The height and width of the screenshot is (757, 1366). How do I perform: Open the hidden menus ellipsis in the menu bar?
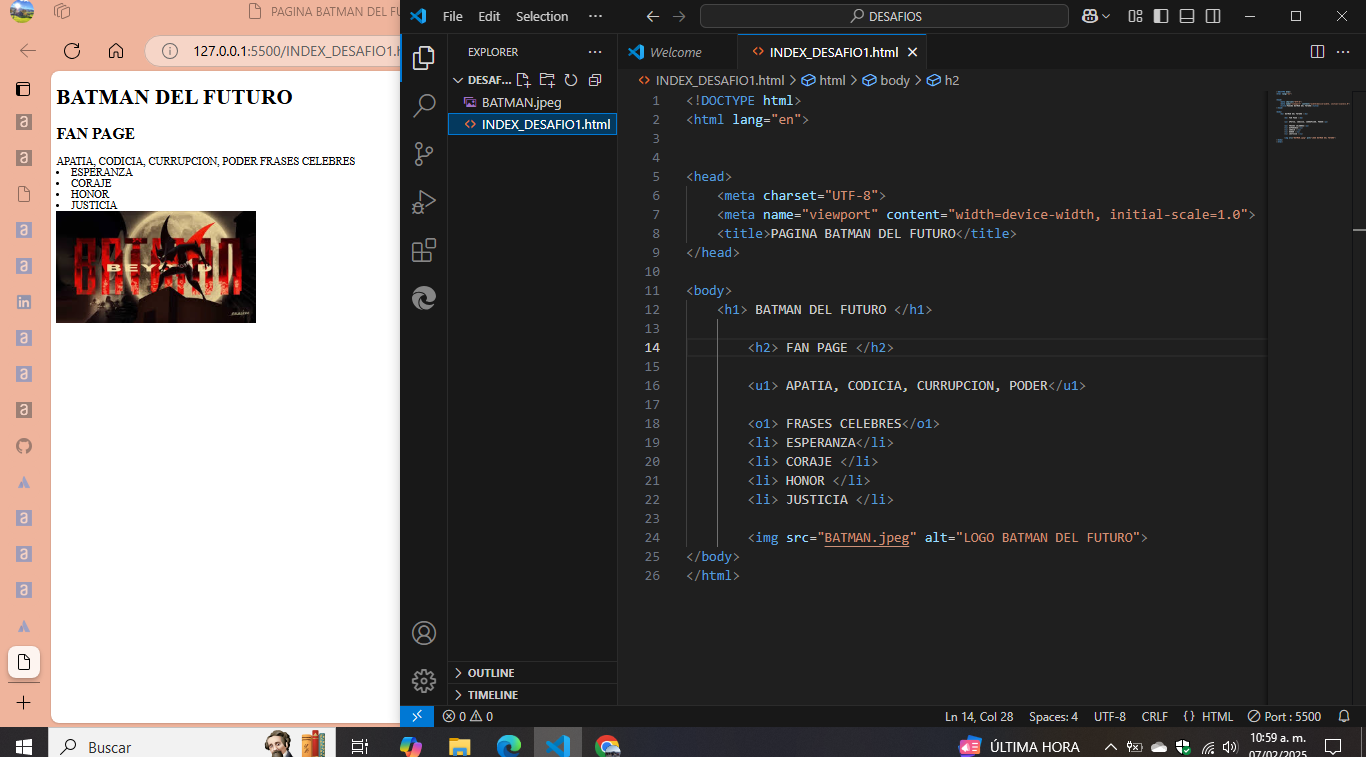point(596,16)
